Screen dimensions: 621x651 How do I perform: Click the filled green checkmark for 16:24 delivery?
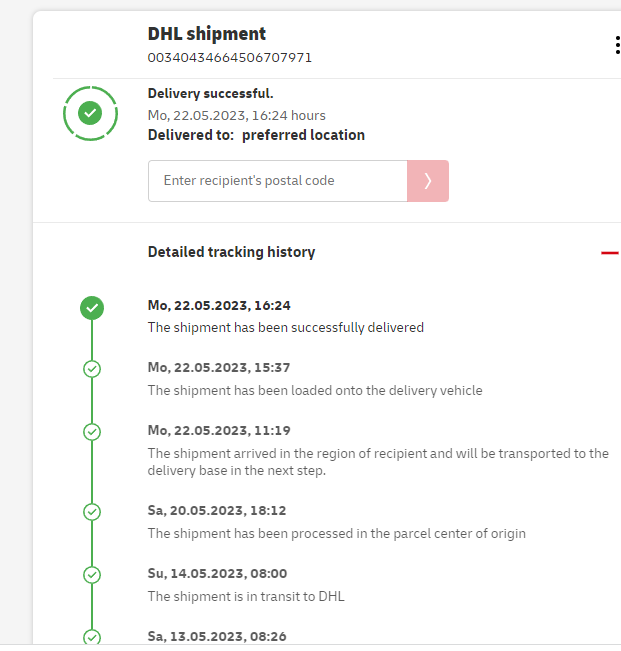[x=92, y=308]
